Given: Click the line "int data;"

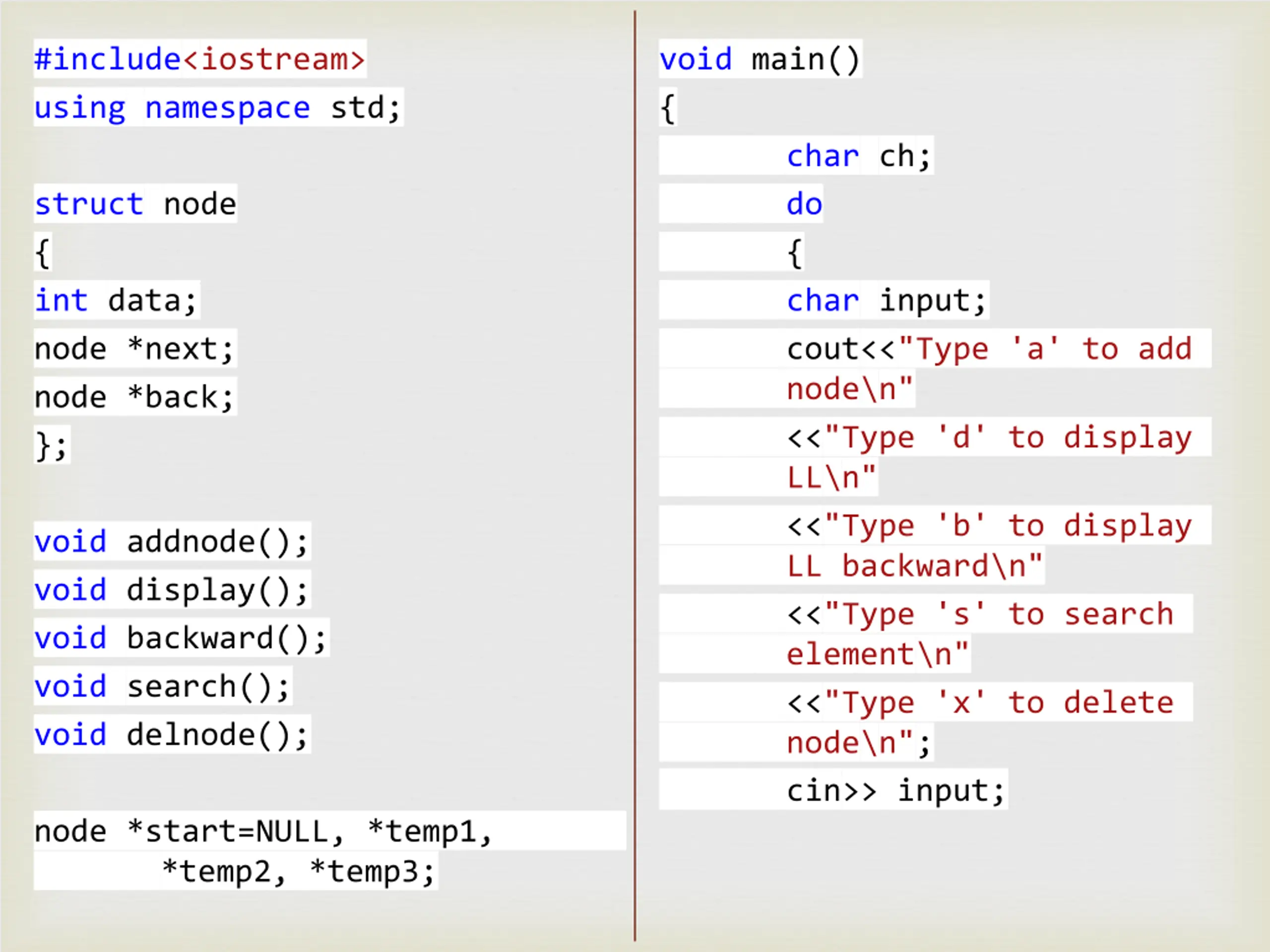Looking at the screenshot, I should click(116, 300).
